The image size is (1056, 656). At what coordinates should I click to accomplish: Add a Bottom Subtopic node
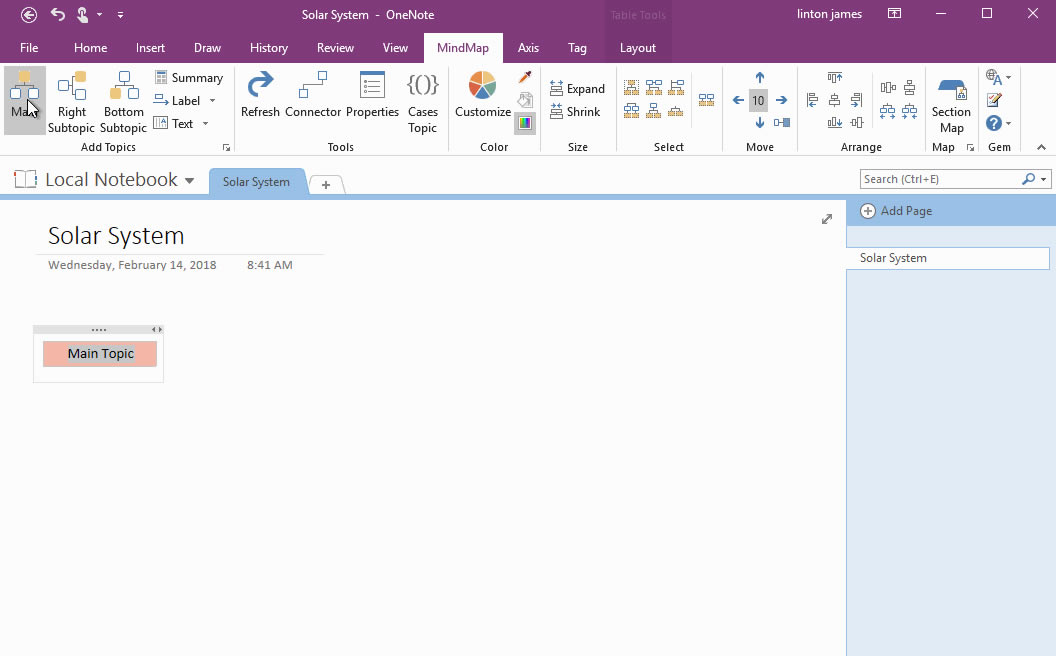click(x=122, y=97)
